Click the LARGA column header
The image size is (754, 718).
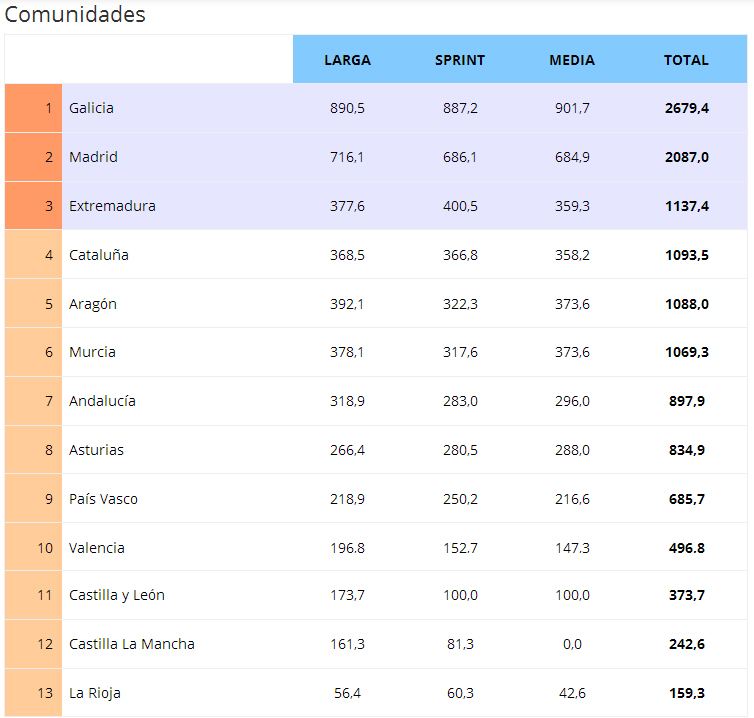347,60
